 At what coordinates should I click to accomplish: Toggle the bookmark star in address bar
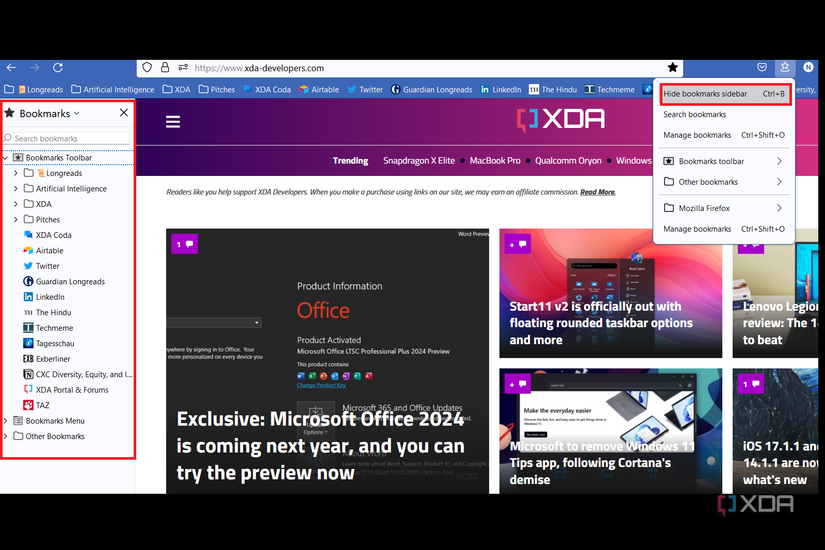[x=672, y=67]
